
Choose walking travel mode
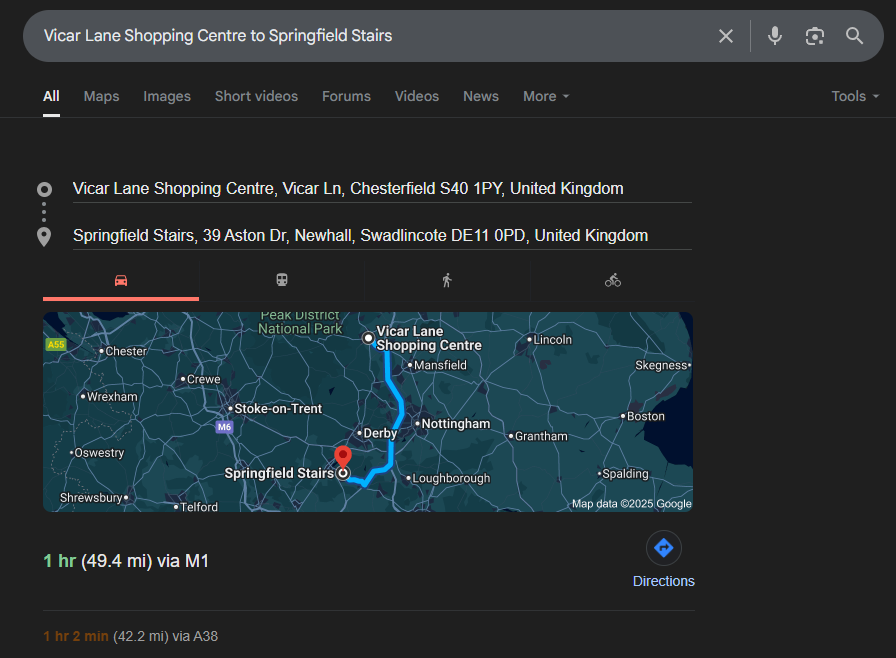tap(447, 281)
